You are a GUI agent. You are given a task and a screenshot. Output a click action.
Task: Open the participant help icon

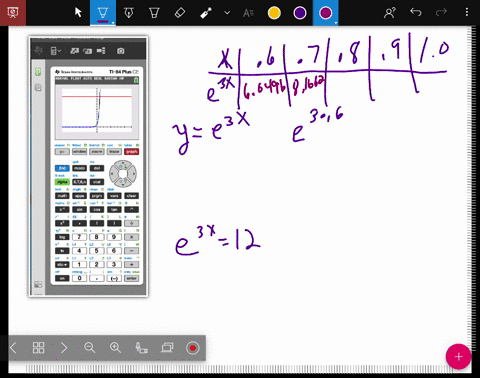click(x=390, y=13)
